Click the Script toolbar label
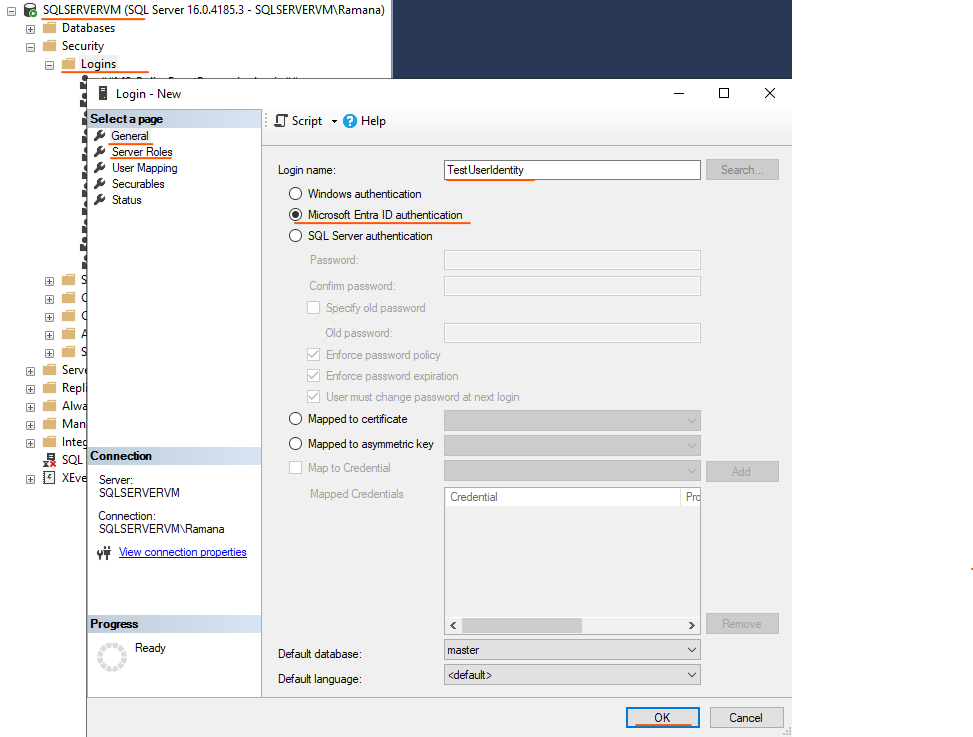 pyautogui.click(x=307, y=121)
